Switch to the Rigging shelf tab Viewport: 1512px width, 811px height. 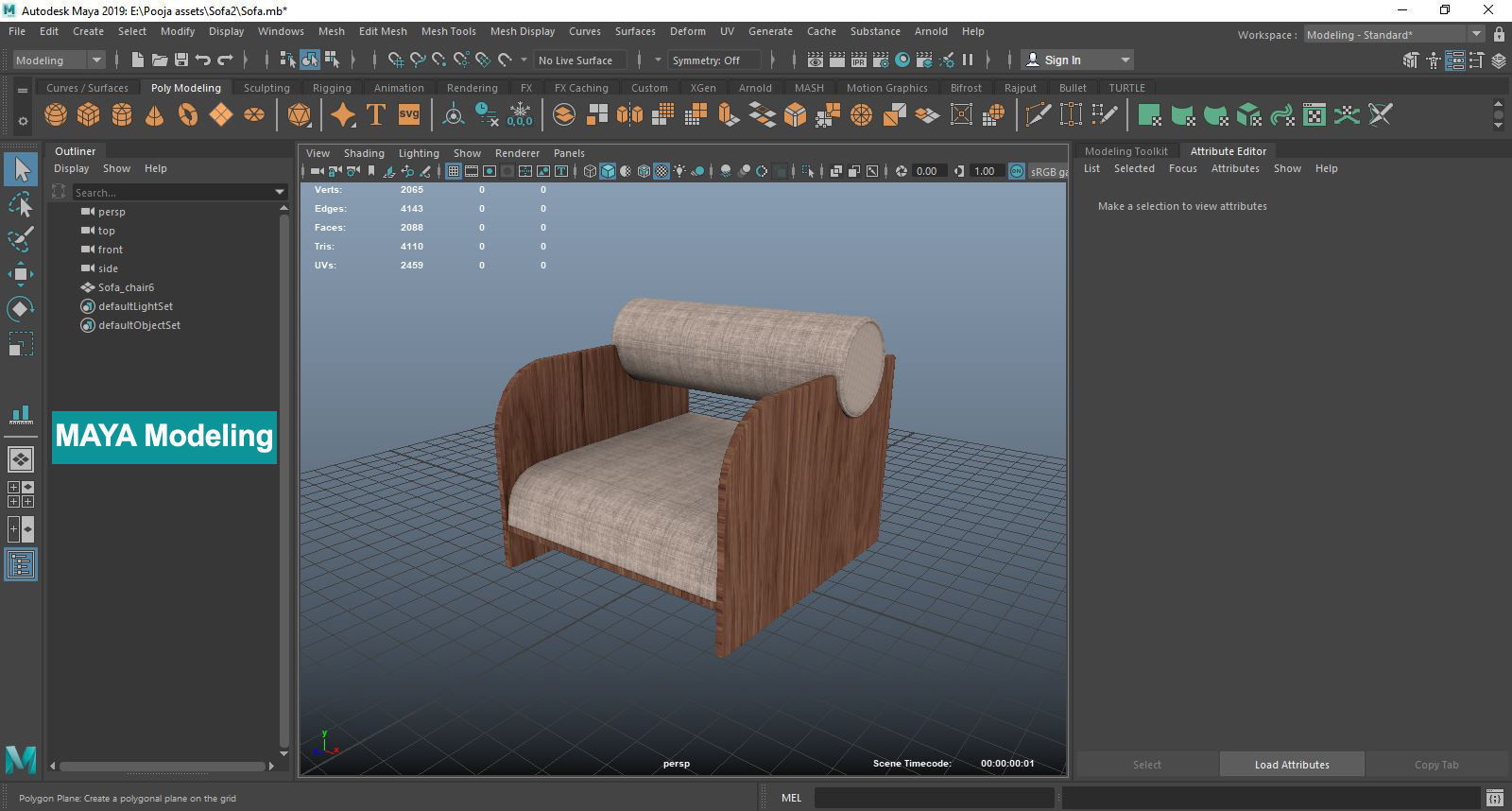332,88
